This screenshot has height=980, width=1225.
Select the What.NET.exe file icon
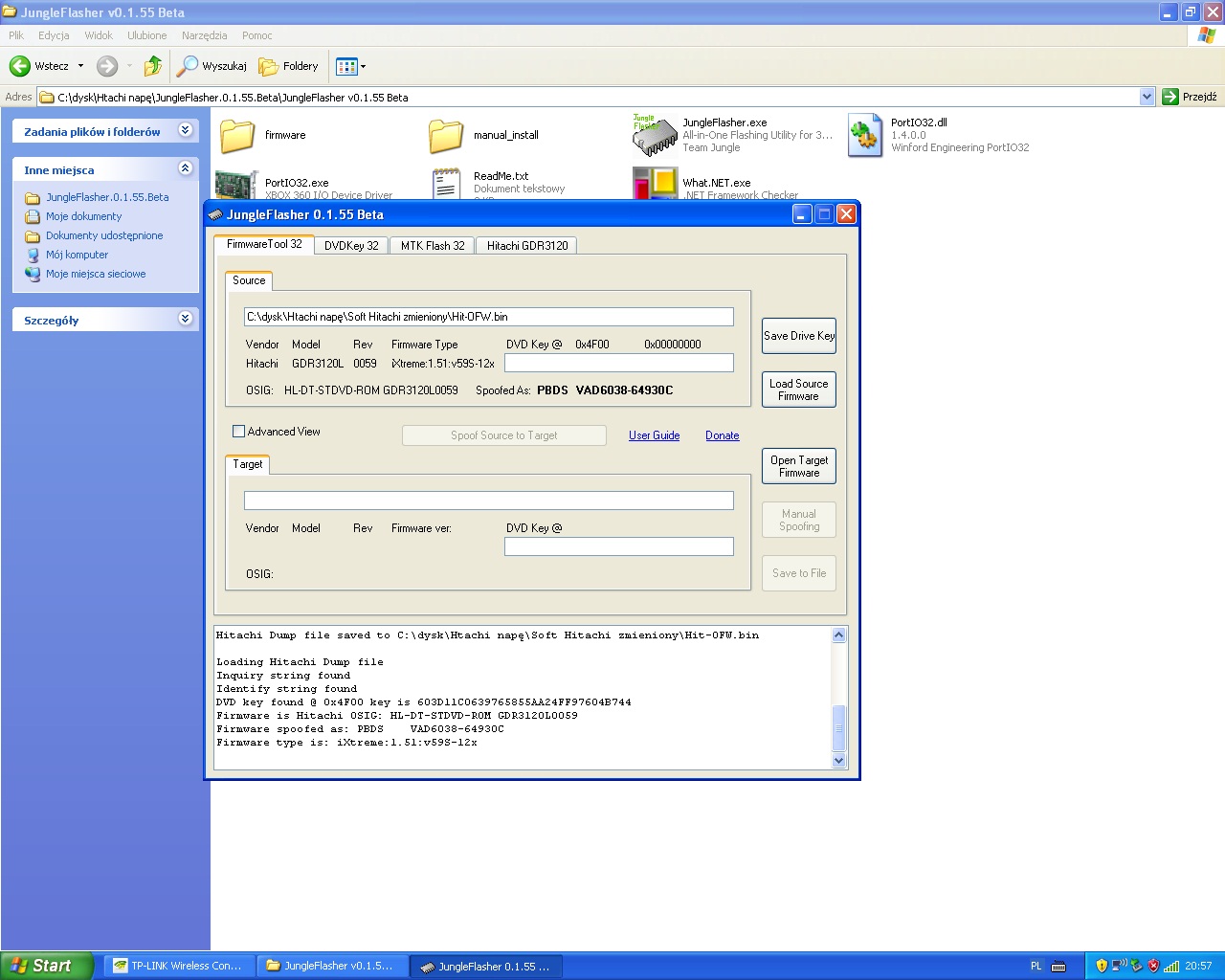coord(655,184)
